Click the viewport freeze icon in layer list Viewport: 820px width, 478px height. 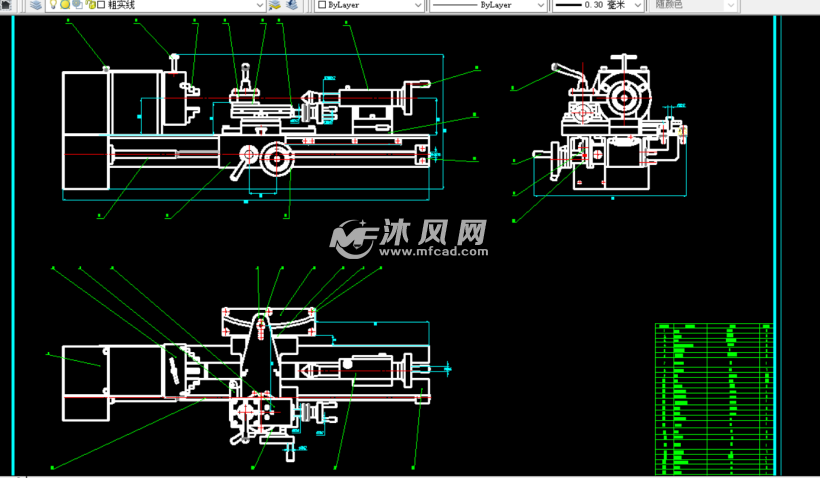[x=77, y=5]
